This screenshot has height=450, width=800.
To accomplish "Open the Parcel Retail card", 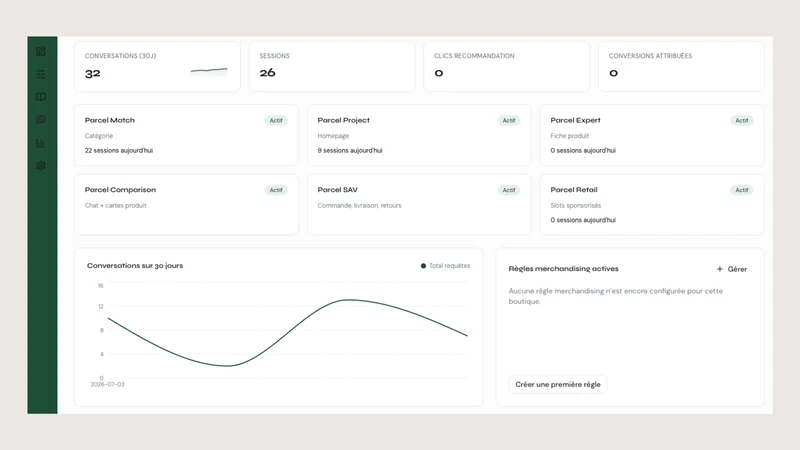I will pyautogui.click(x=652, y=205).
